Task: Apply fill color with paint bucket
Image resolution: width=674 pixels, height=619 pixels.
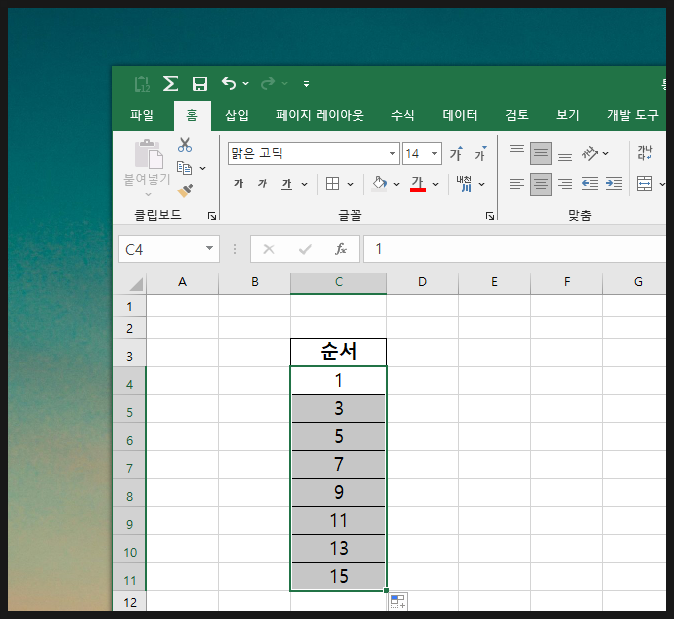Action: click(x=379, y=184)
